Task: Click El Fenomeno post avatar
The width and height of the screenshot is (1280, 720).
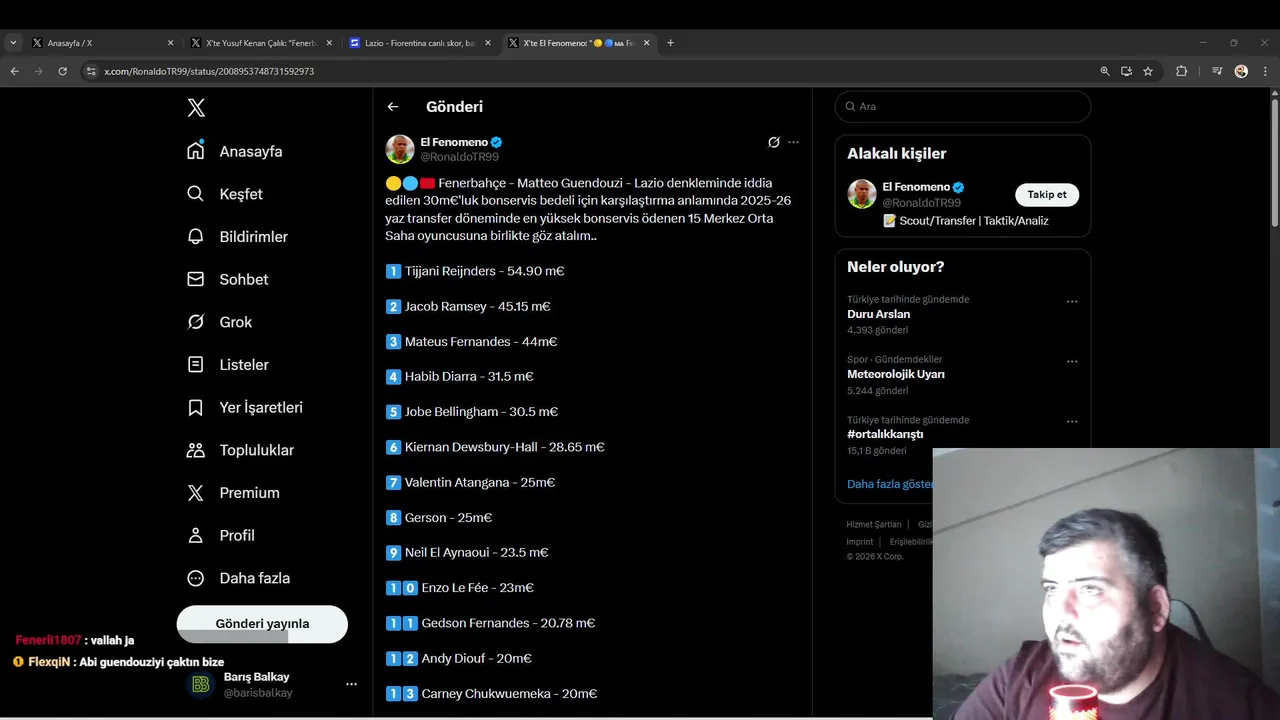Action: (x=400, y=149)
